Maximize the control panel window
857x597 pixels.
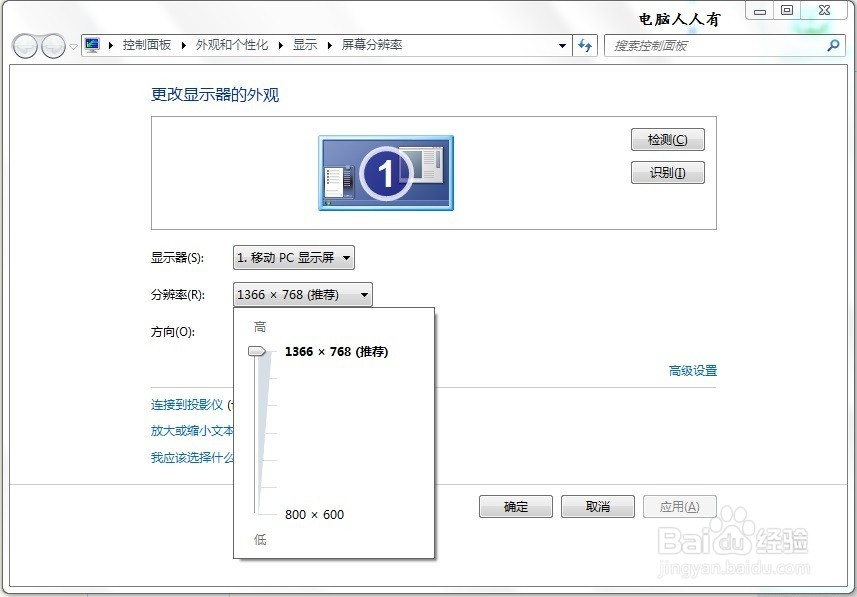click(787, 10)
